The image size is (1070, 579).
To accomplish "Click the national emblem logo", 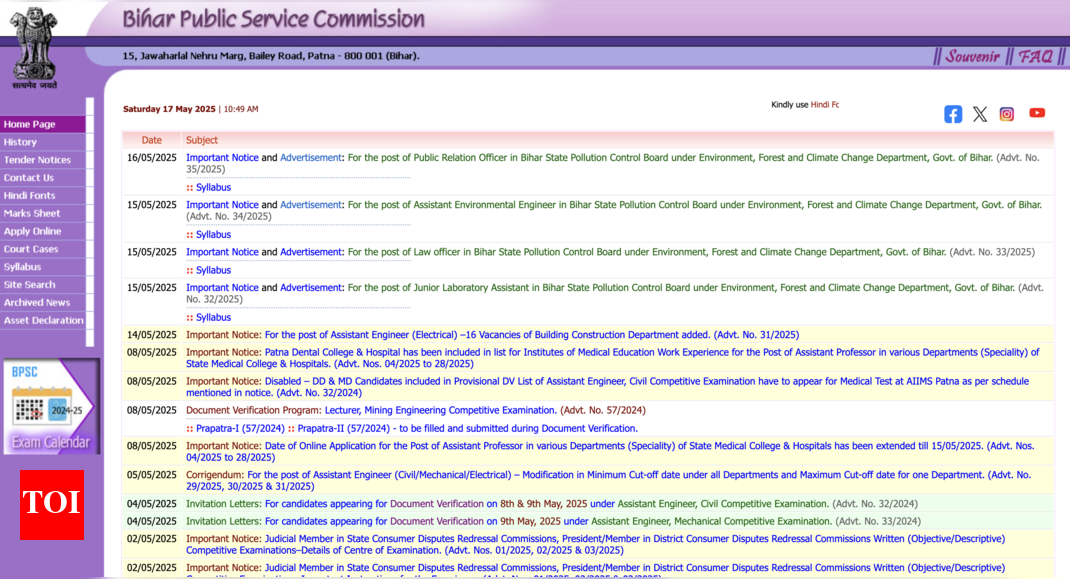I will pos(35,45).
